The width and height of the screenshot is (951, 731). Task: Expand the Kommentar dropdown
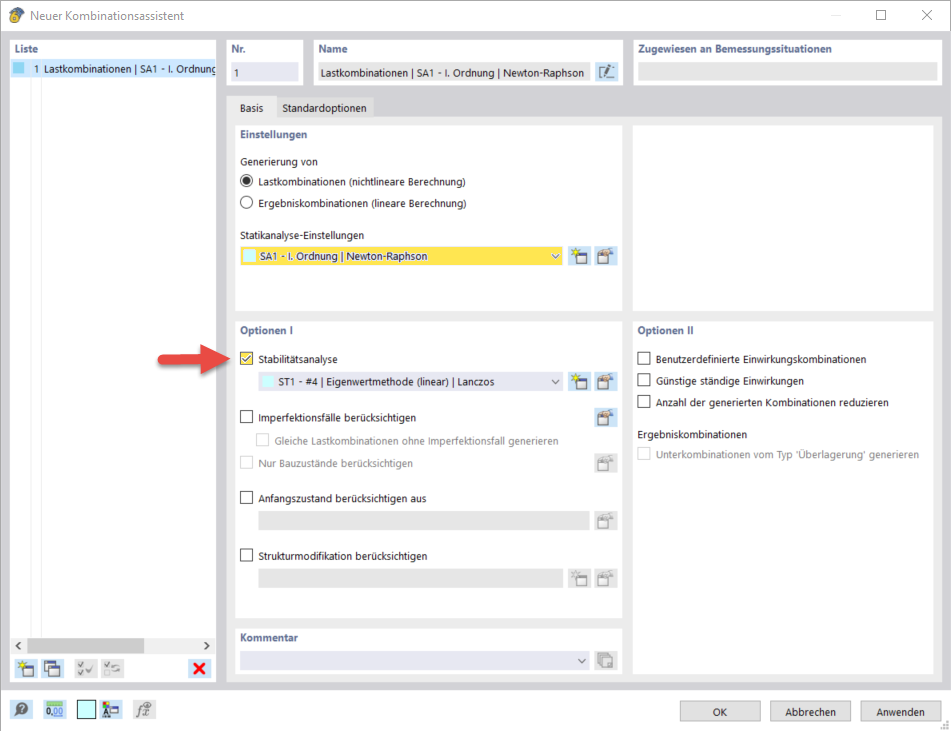click(x=580, y=660)
